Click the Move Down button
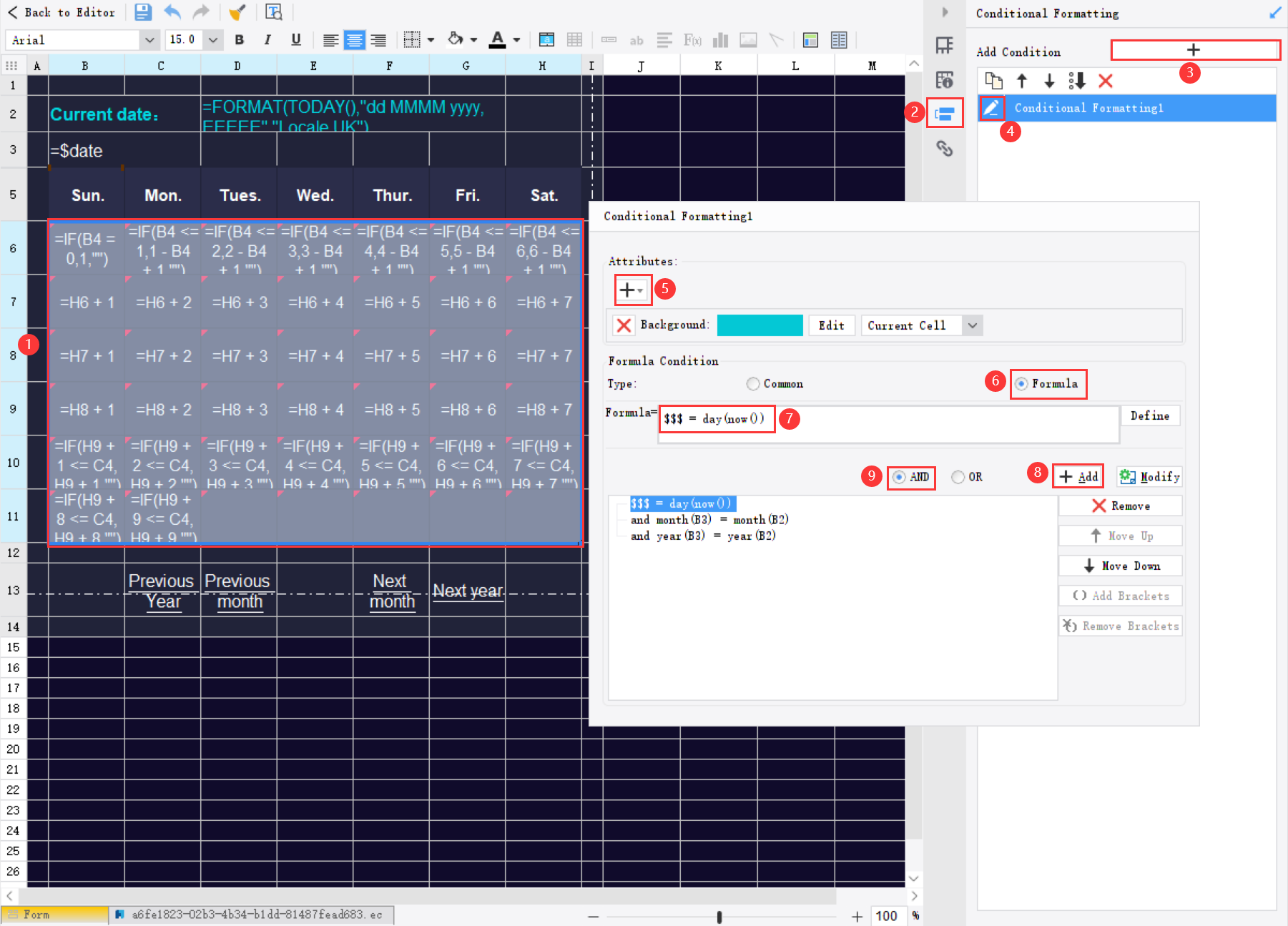Image resolution: width=1288 pixels, height=926 pixels. (x=1121, y=566)
